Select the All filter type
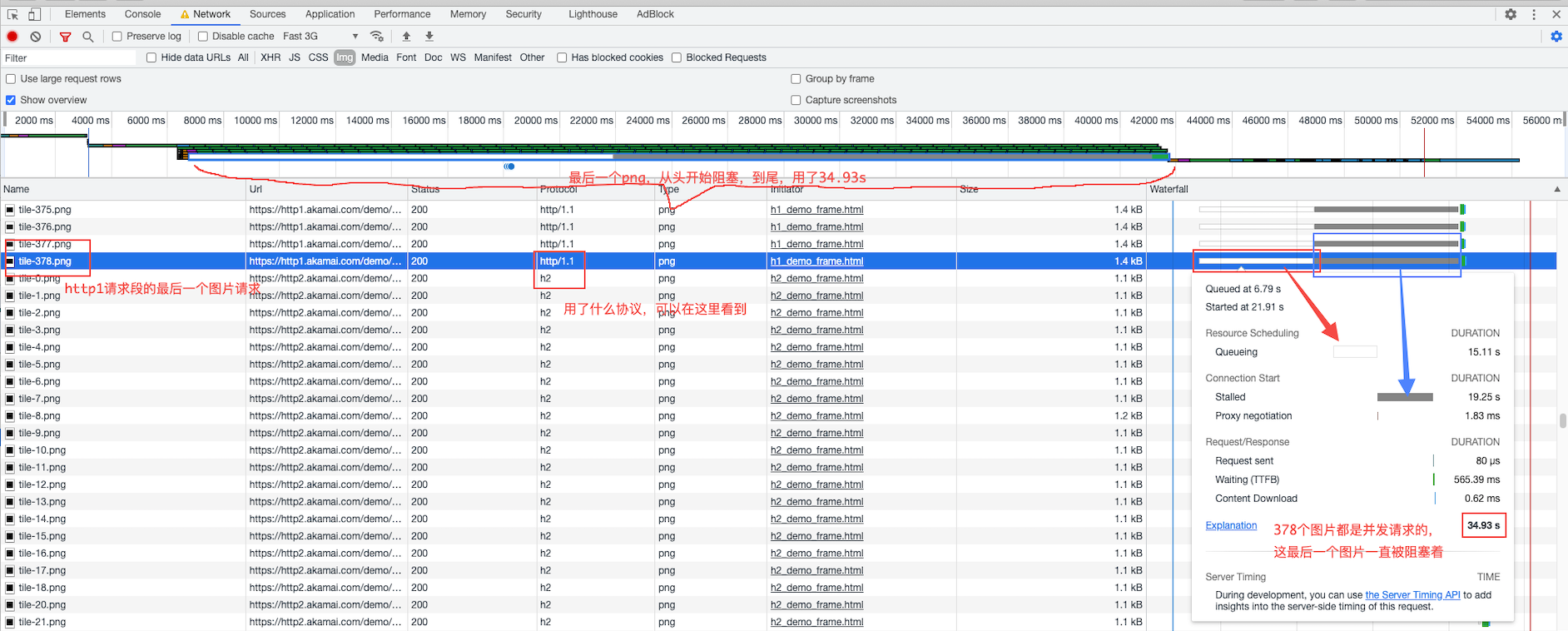This screenshot has height=631, width=1568. [243, 57]
